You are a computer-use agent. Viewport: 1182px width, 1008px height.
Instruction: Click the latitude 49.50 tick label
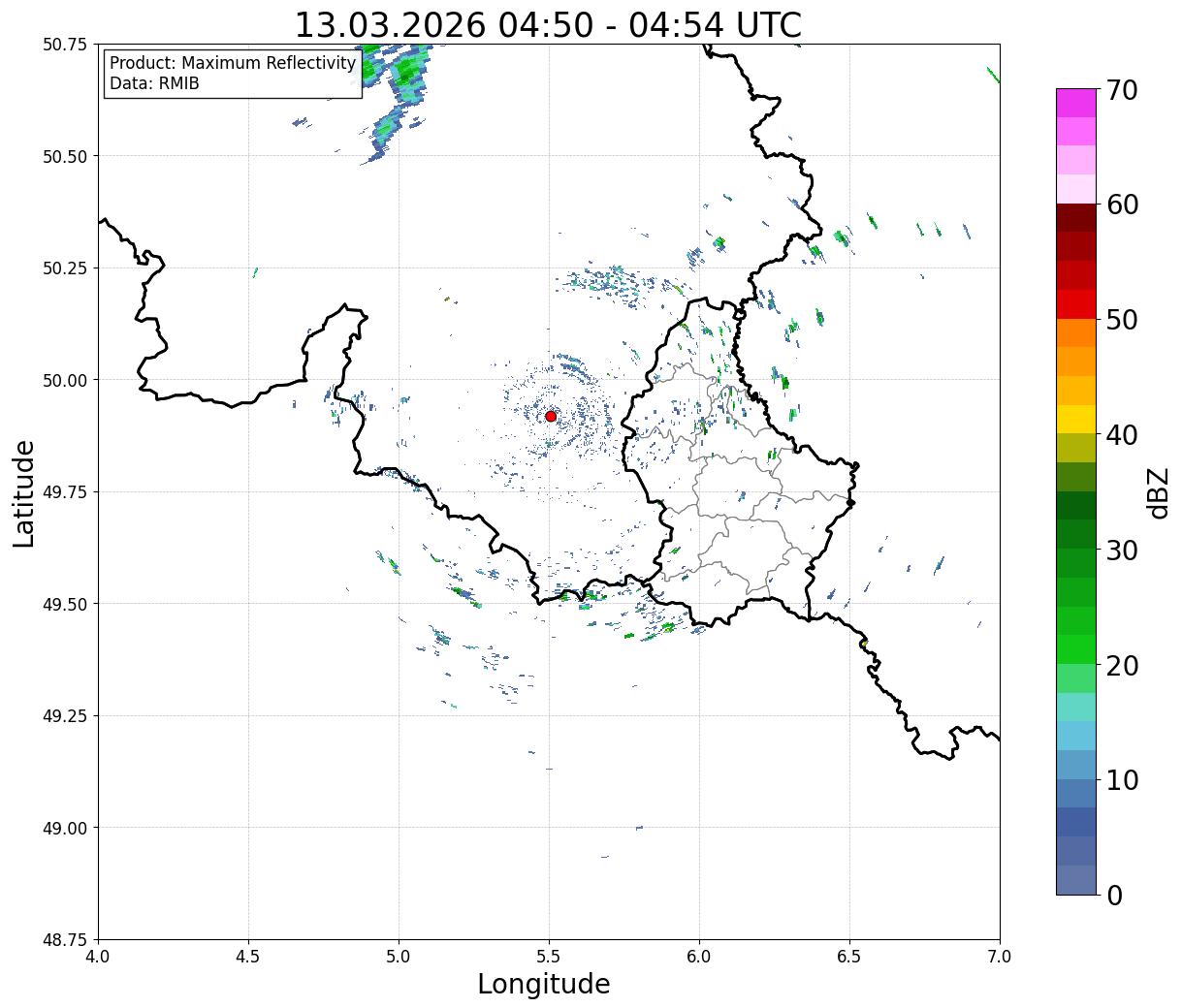(x=66, y=604)
